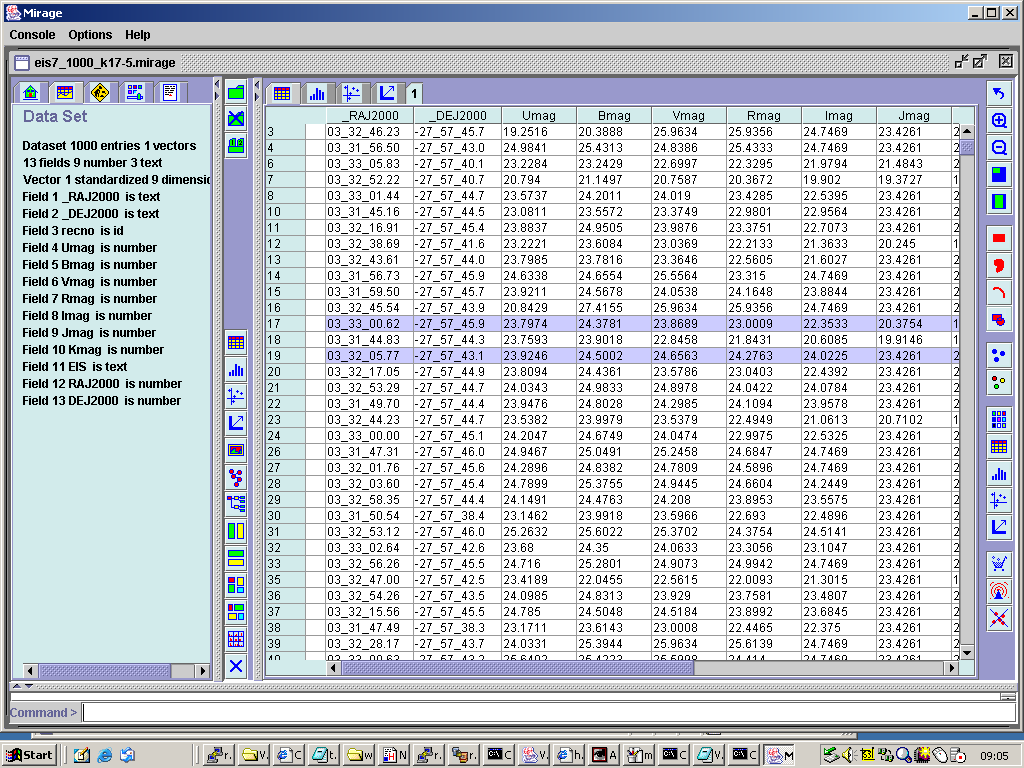
Task: Click the green open folder icon
Action: [236, 92]
